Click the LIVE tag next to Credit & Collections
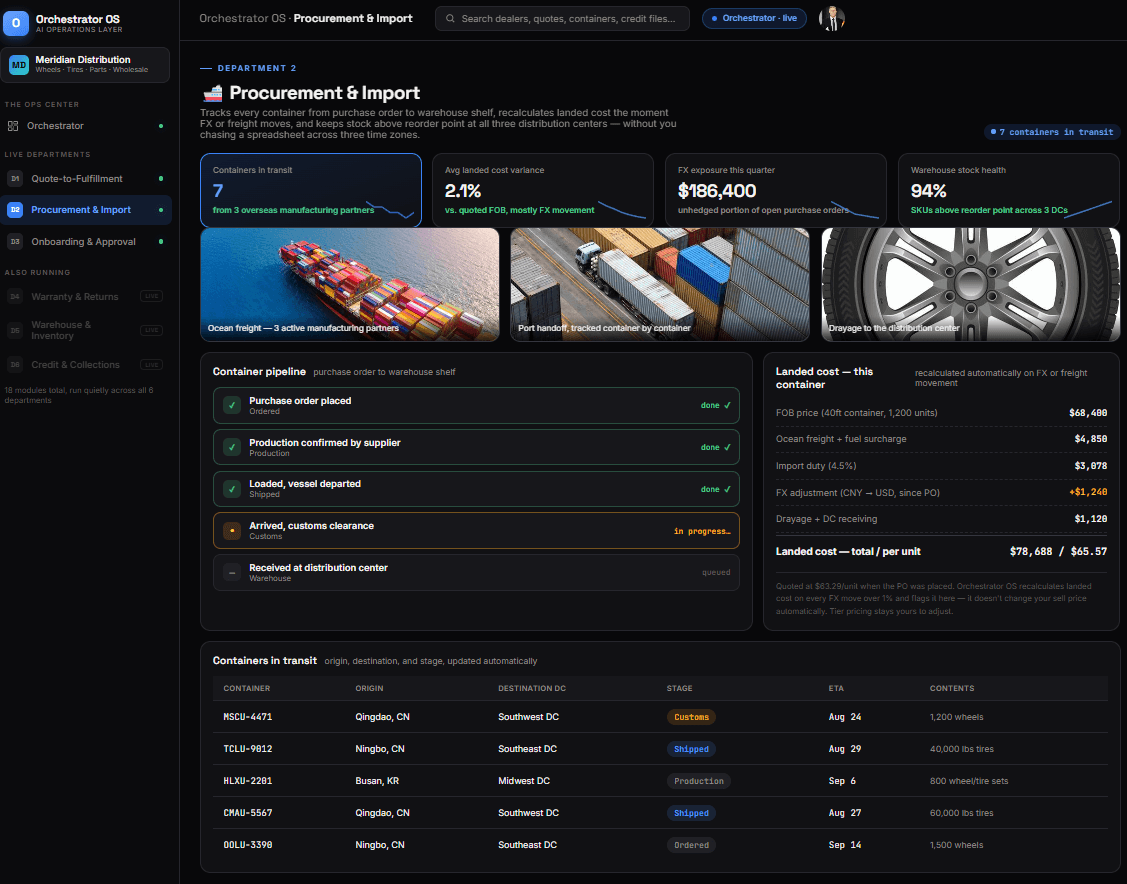 (151, 364)
